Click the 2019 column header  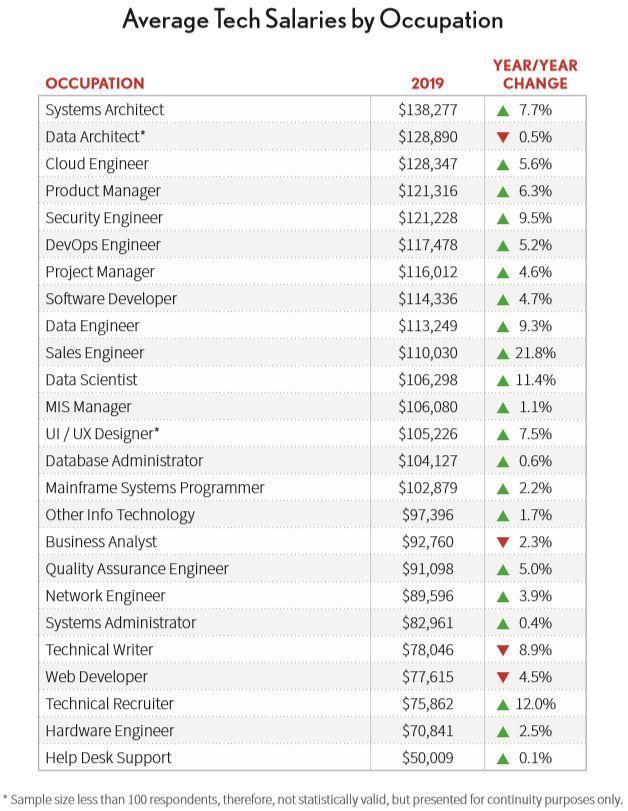point(427,83)
